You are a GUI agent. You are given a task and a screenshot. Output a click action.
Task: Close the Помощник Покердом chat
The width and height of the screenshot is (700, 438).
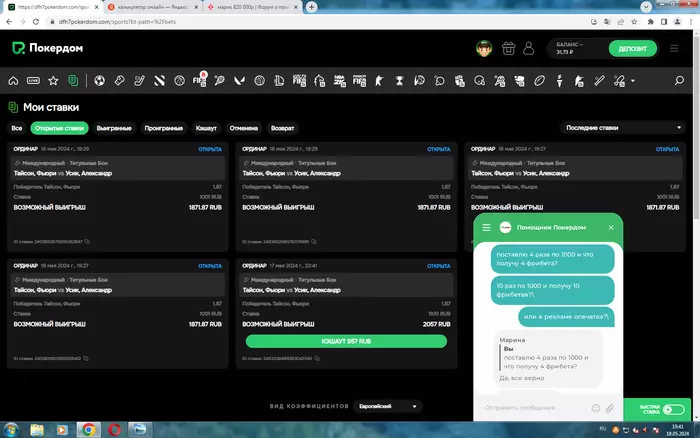tap(611, 228)
